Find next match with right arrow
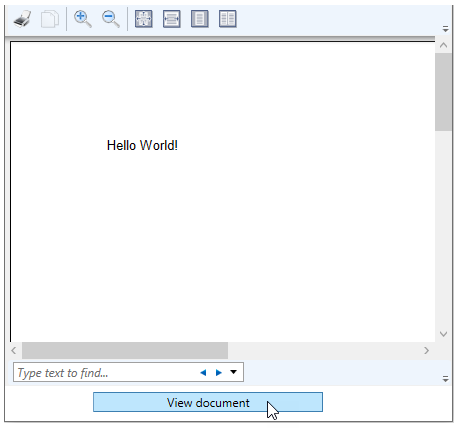The image size is (456, 428). pyautogui.click(x=219, y=373)
